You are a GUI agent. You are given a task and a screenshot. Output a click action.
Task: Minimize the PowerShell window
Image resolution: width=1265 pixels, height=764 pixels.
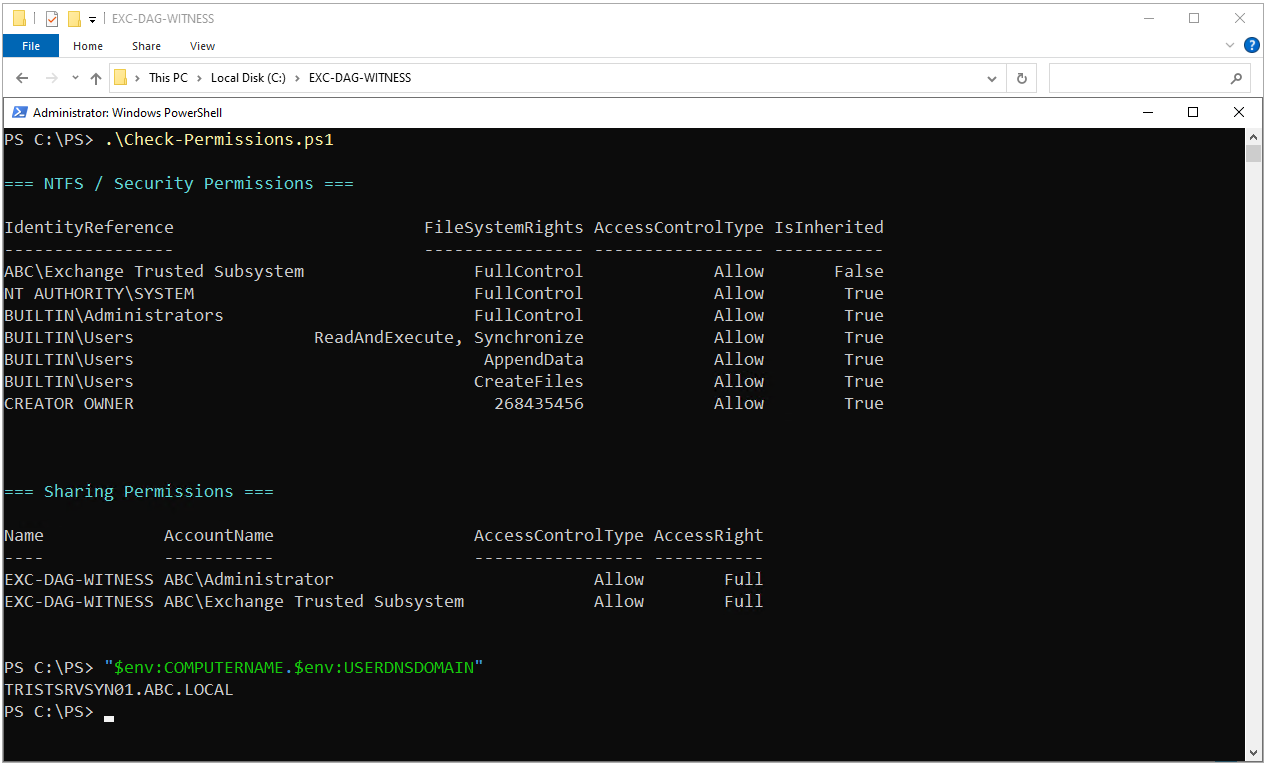pyautogui.click(x=1146, y=112)
